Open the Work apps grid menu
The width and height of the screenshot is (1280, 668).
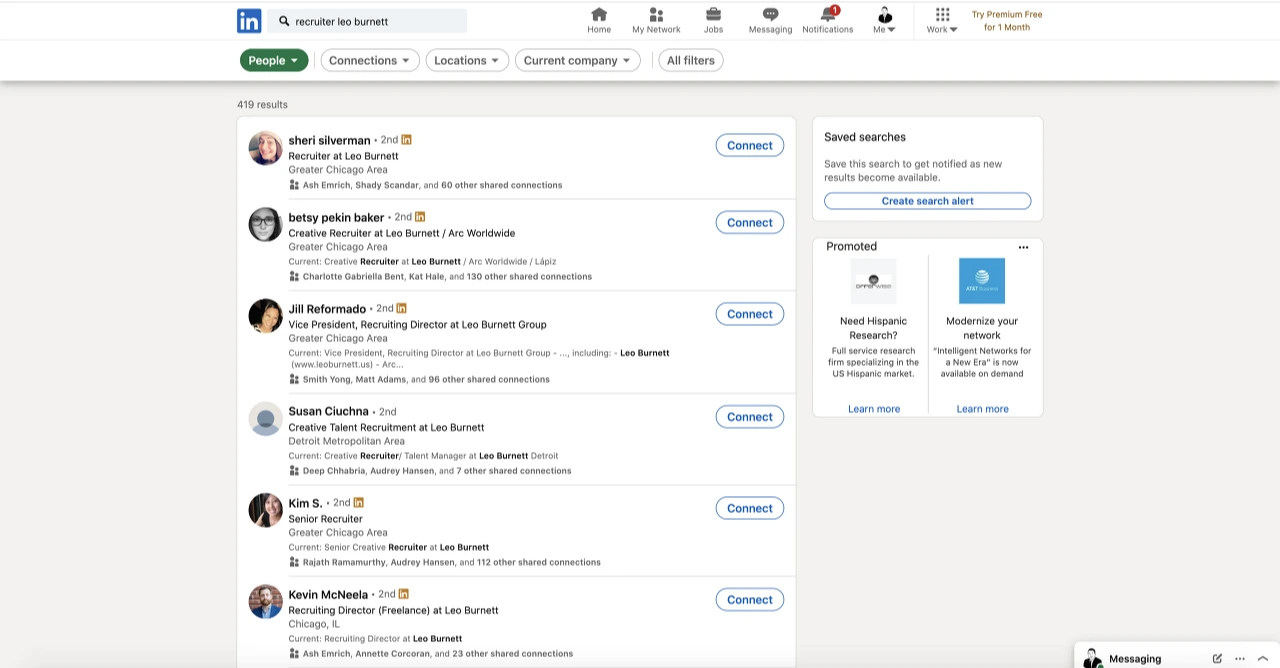(x=942, y=21)
